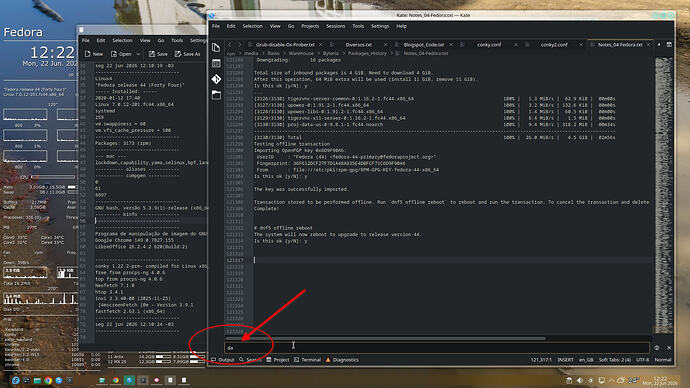The height and width of the screenshot is (388, 690).
Task: Switch to conky.conf tab
Action: tap(489, 44)
